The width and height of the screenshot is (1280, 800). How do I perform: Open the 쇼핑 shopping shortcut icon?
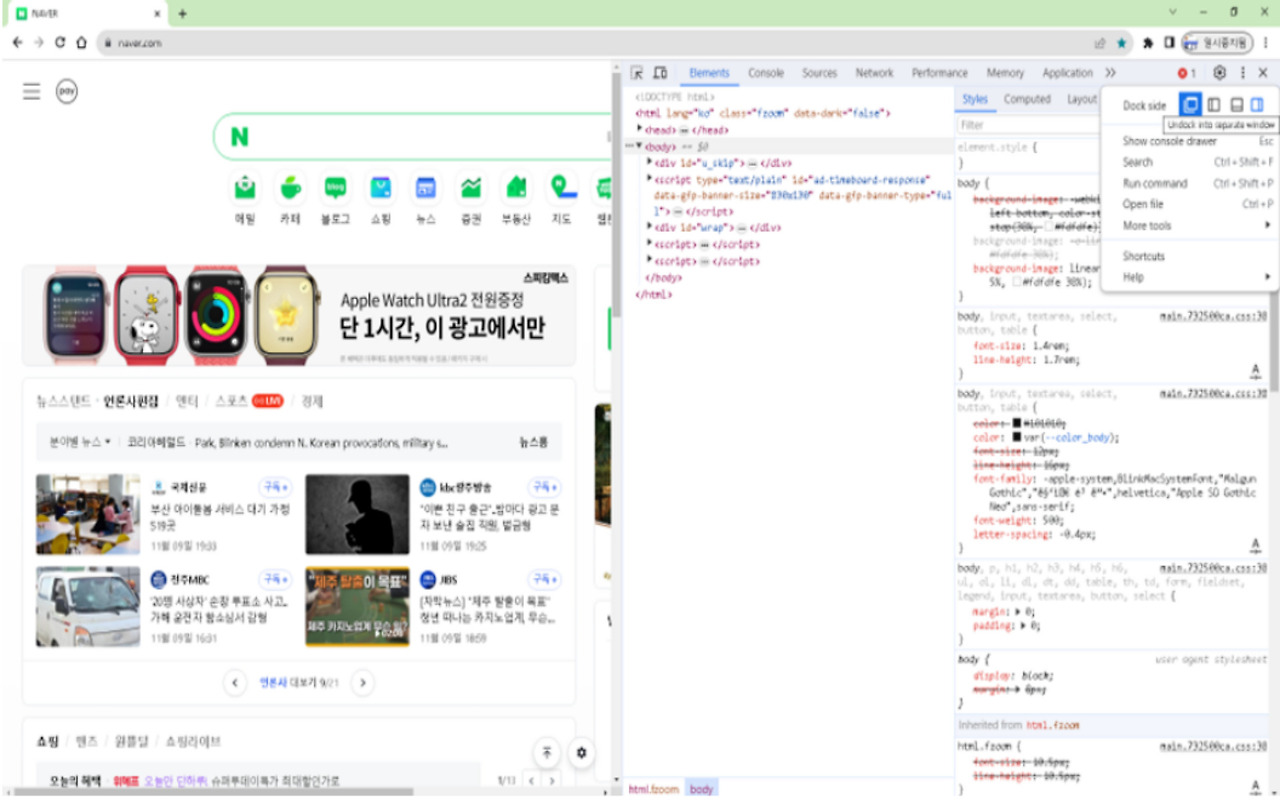point(381,187)
